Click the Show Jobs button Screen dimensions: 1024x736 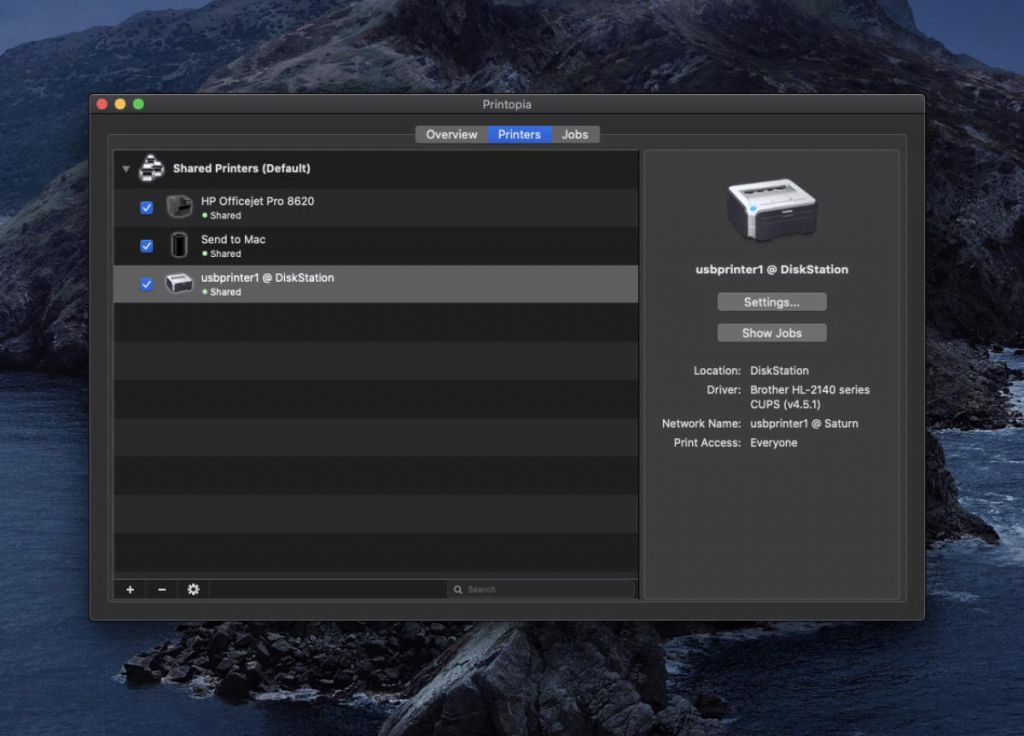[x=771, y=332]
